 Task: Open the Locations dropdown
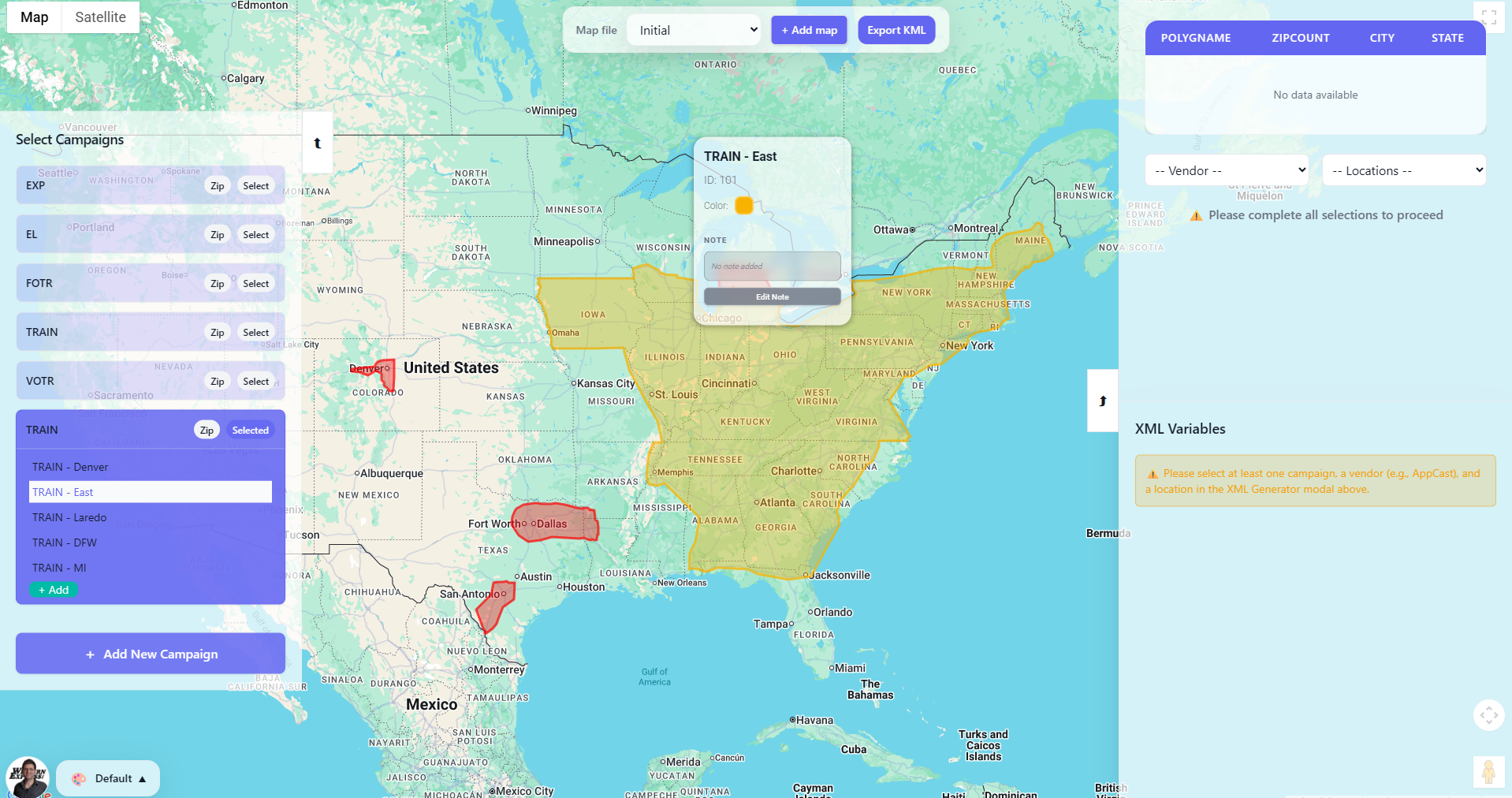point(1403,170)
